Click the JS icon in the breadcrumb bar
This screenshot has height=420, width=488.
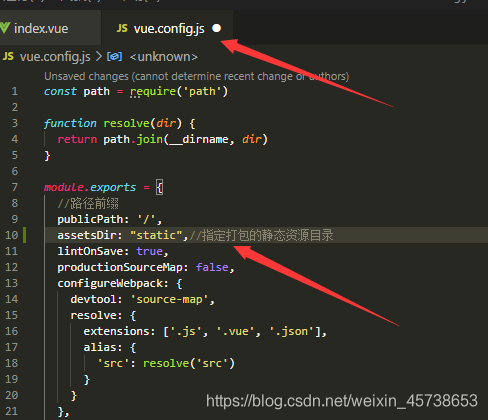(x=8, y=56)
